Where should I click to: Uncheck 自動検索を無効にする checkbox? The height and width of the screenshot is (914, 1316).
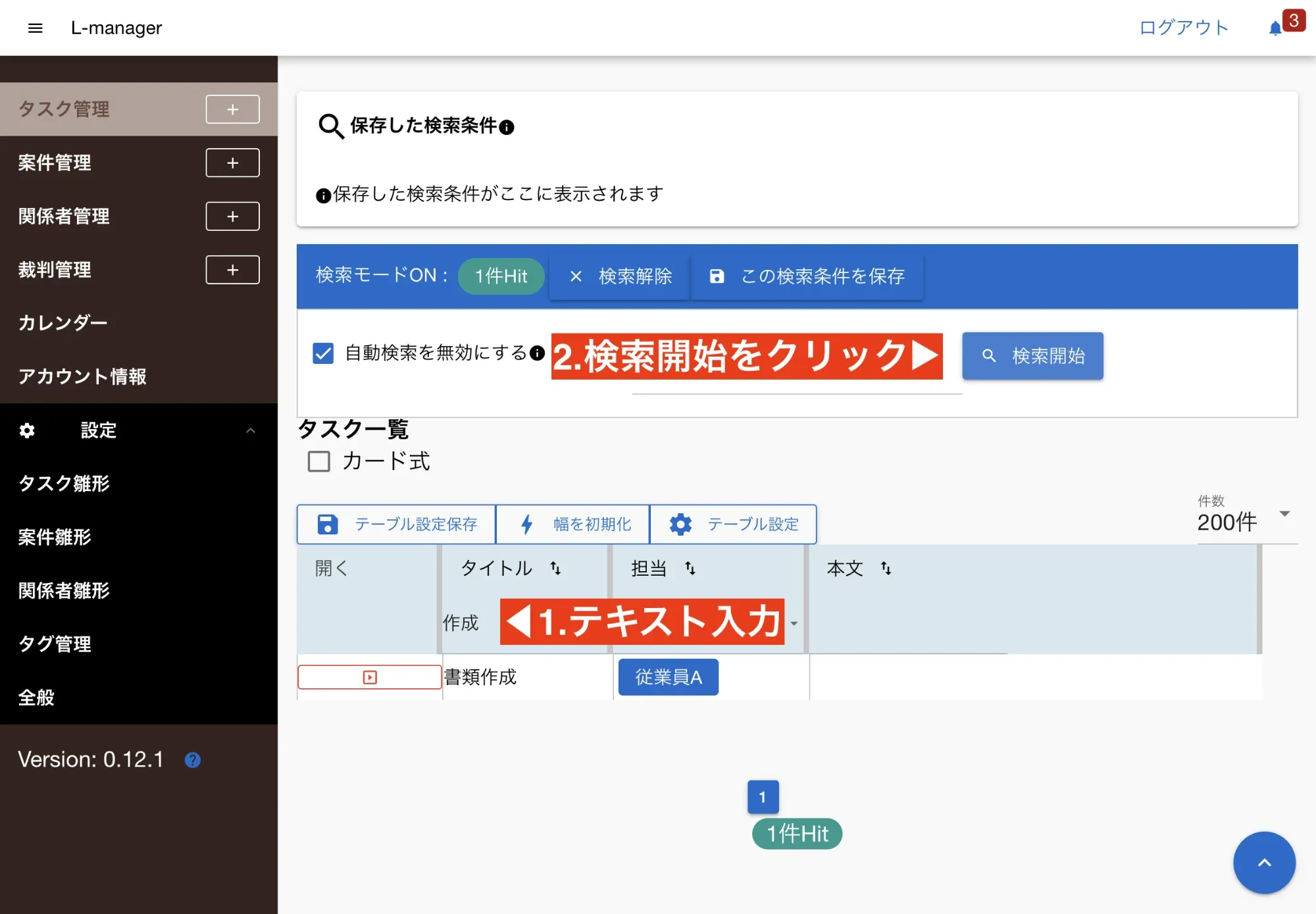(323, 353)
